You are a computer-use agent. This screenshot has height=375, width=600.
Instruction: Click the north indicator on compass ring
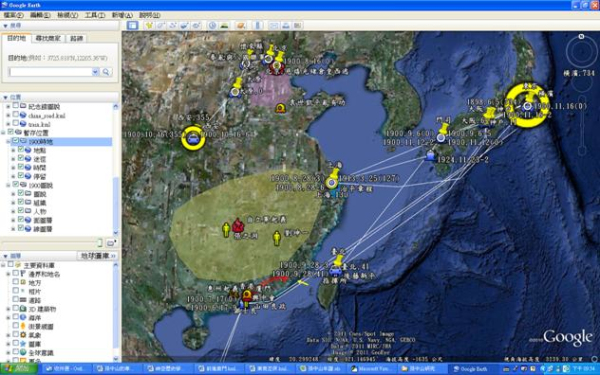(581, 36)
